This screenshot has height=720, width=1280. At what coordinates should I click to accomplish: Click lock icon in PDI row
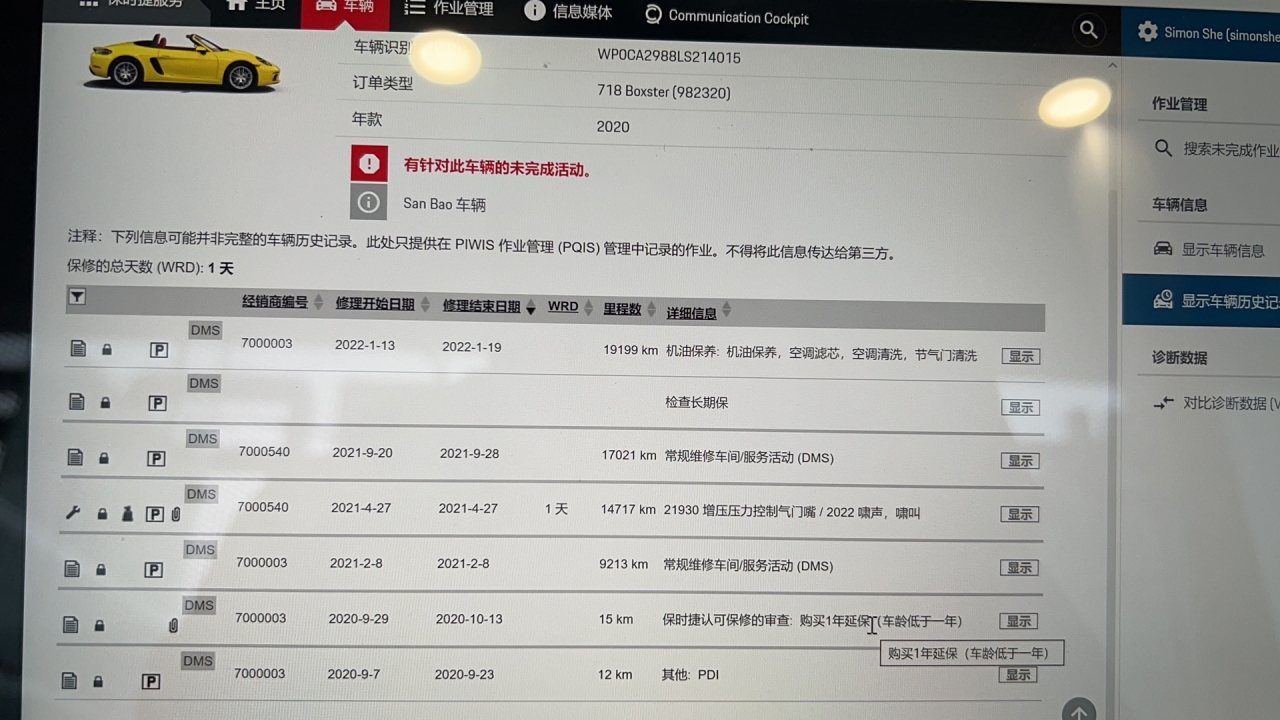98,682
